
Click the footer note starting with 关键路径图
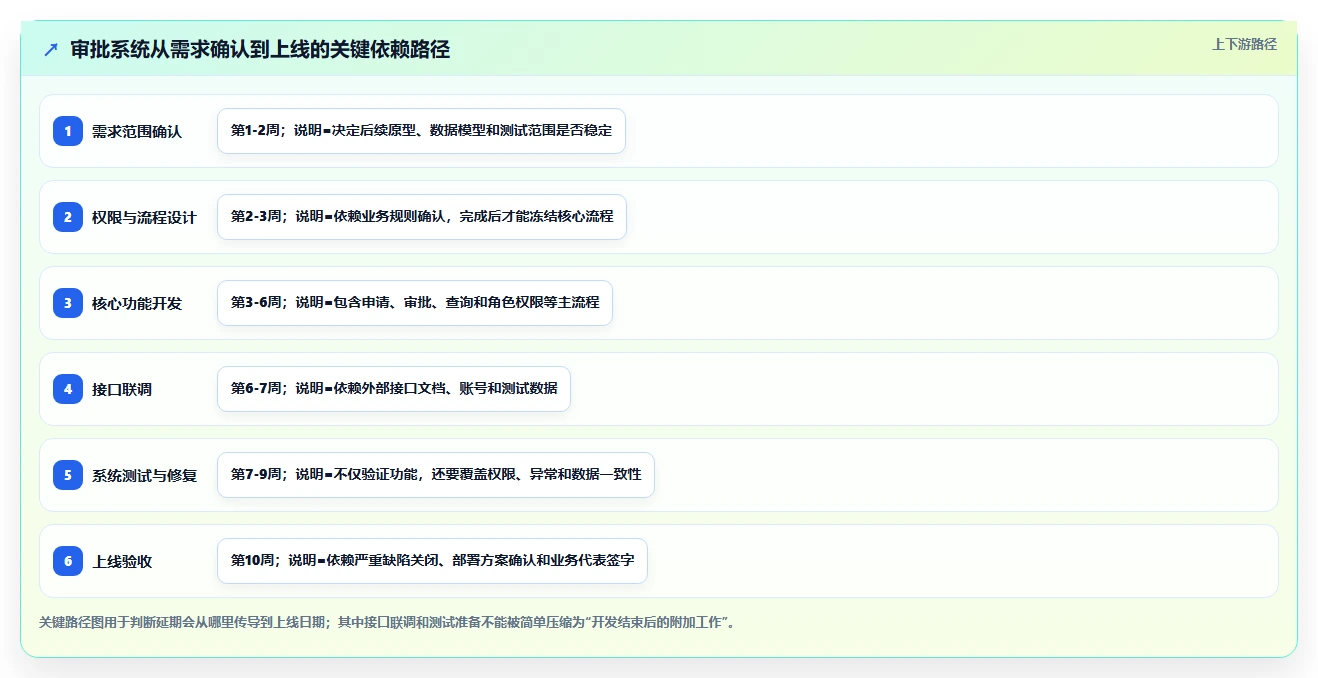tap(389, 622)
